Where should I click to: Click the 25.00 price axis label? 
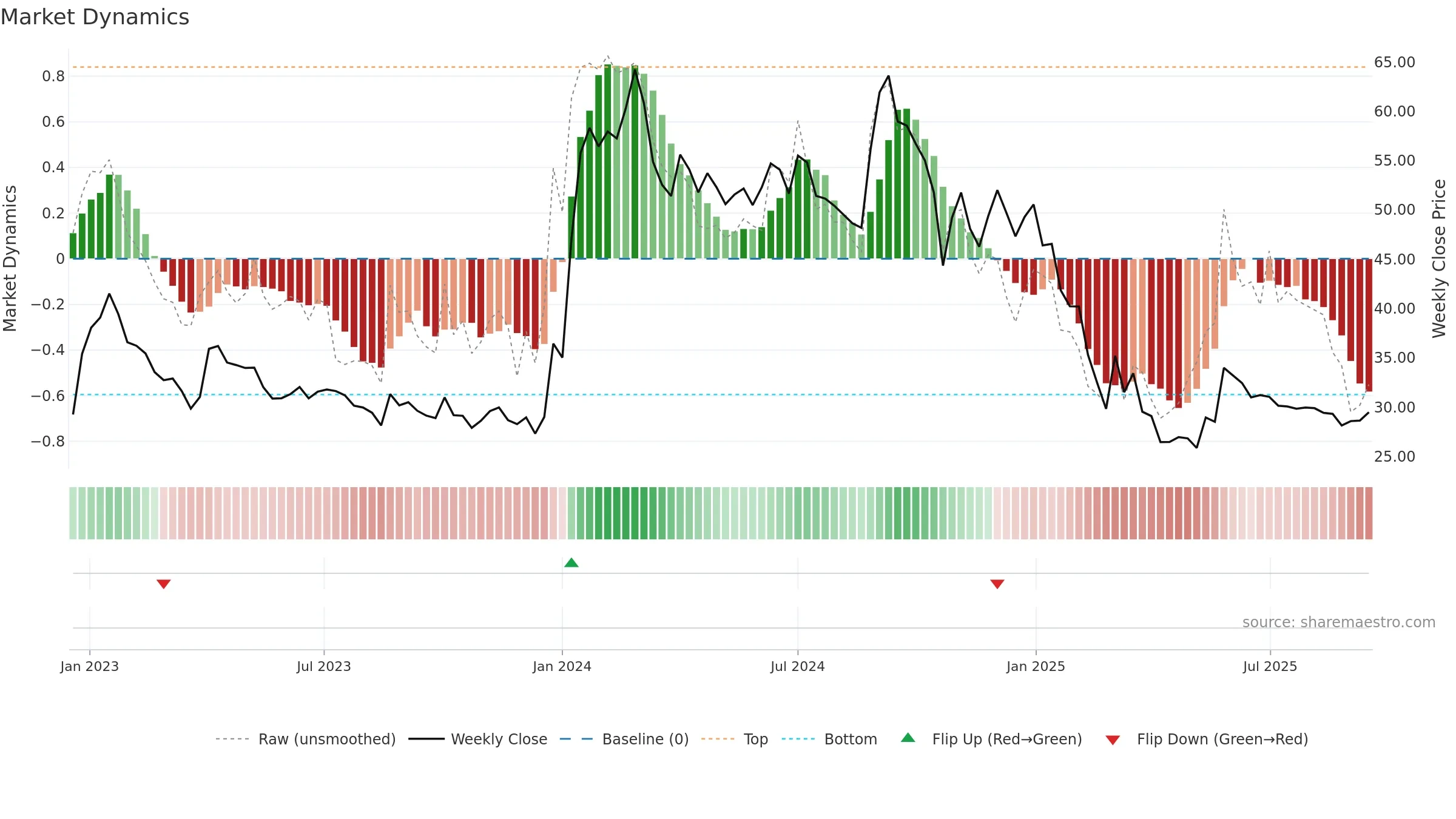click(1395, 456)
